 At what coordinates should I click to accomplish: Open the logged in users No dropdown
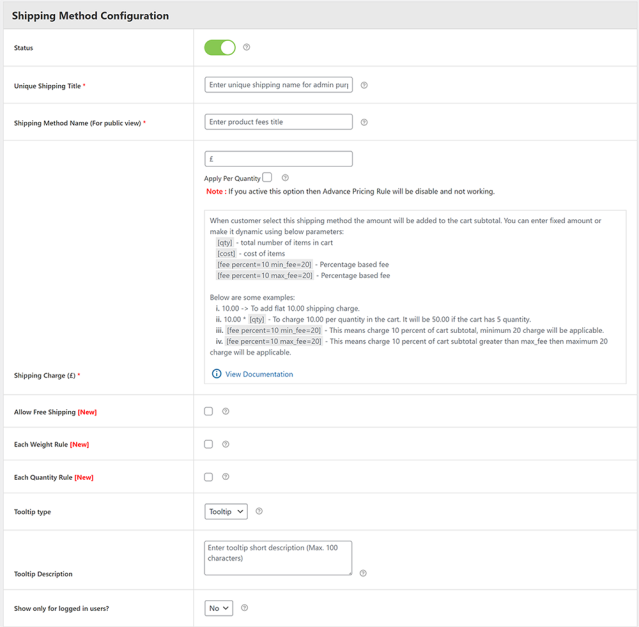(x=218, y=608)
